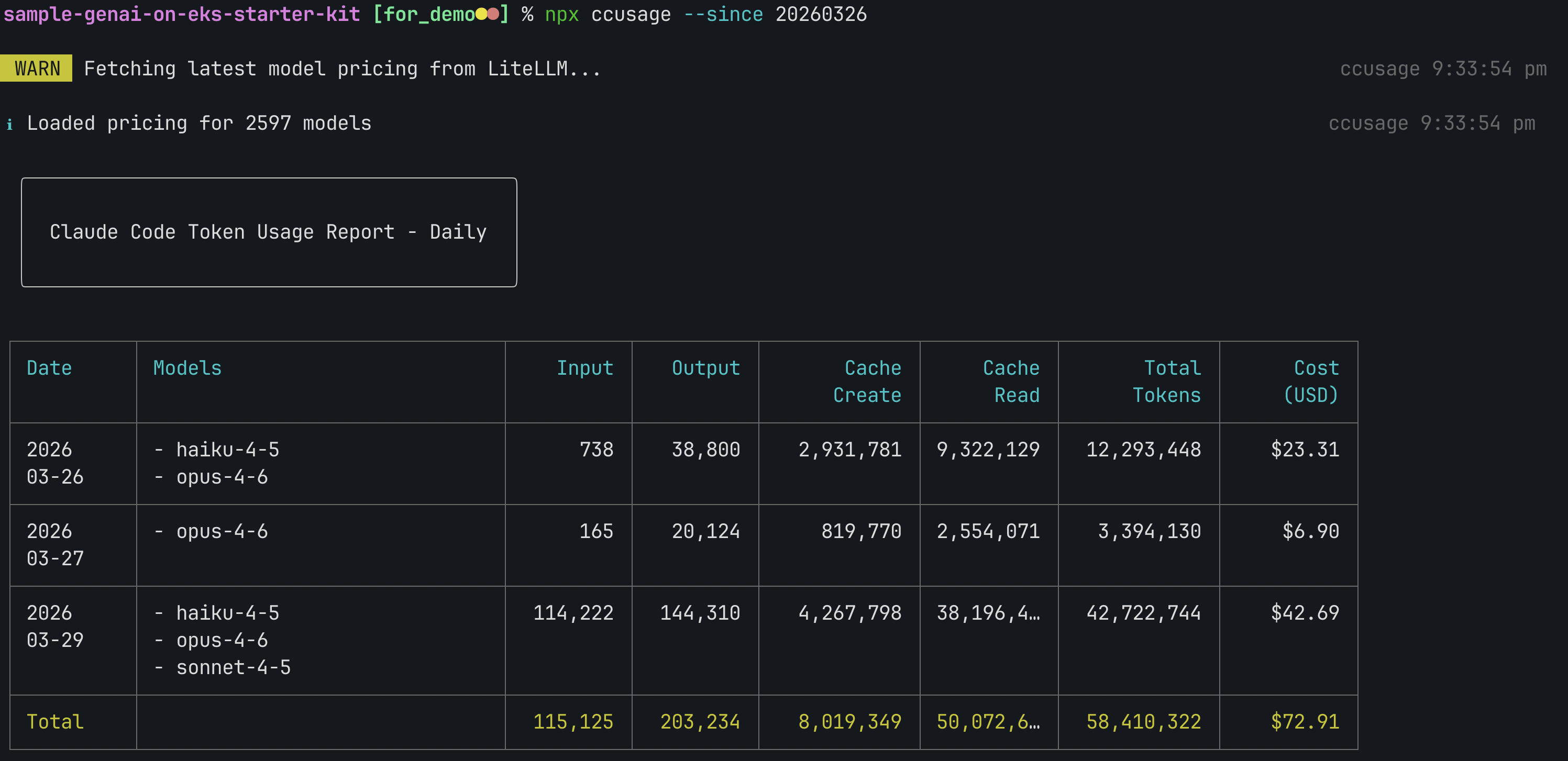
Task: Click cache create value '819,770'
Action: point(862,531)
